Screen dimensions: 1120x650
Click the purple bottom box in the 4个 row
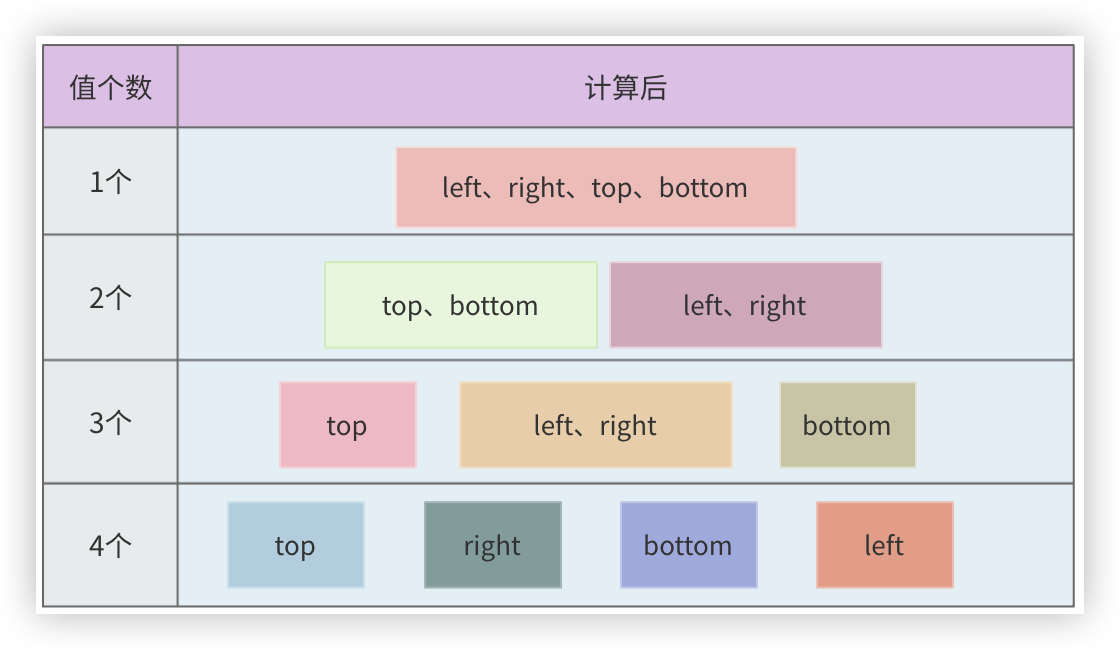pyautogui.click(x=688, y=545)
